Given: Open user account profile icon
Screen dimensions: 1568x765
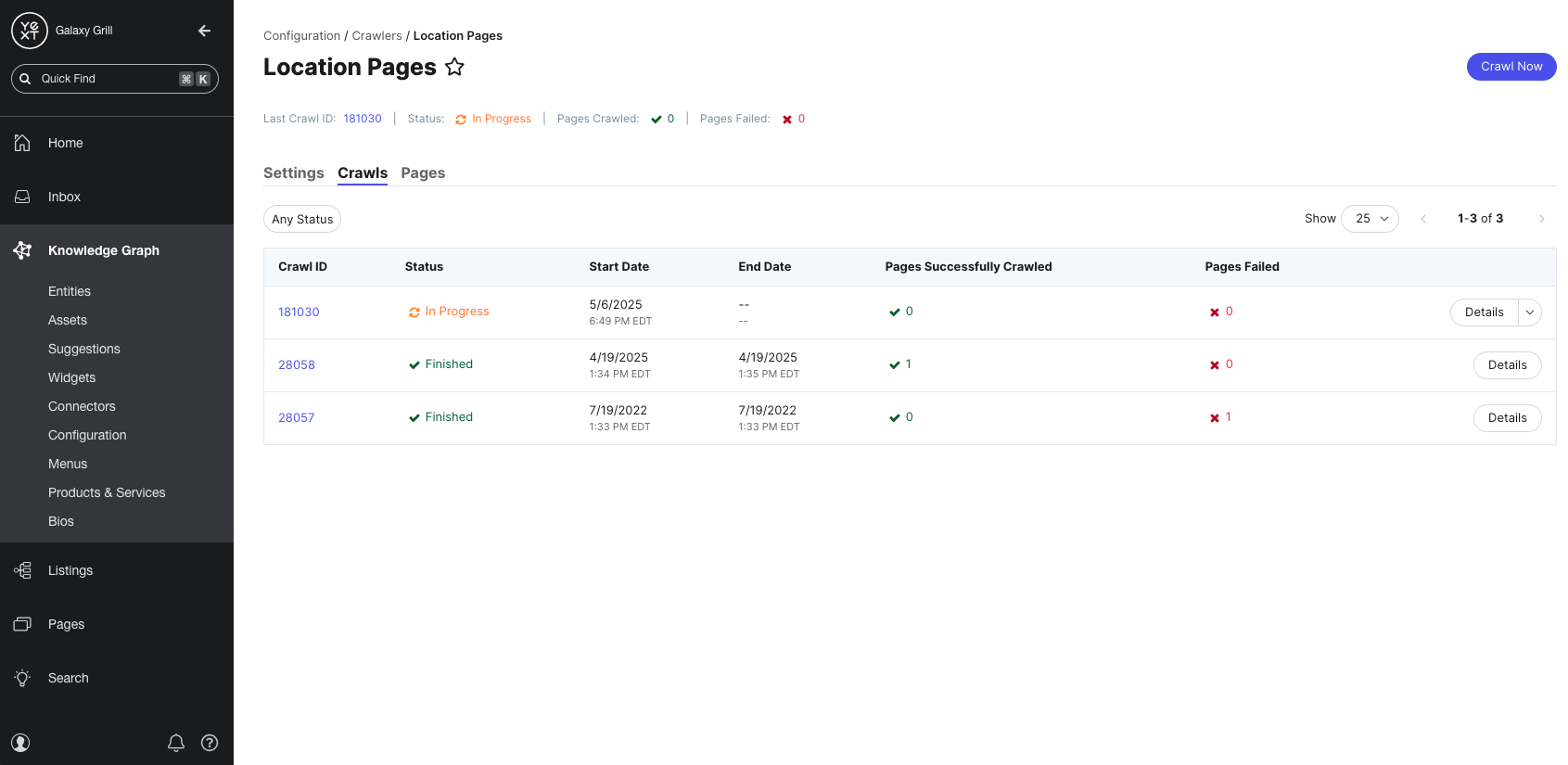Looking at the screenshot, I should pos(20,743).
